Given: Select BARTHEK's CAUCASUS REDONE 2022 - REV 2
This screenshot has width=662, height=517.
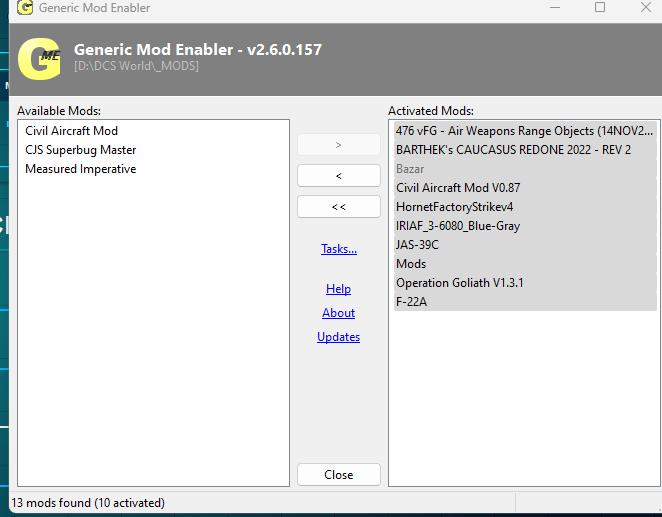Looking at the screenshot, I should [525, 150].
